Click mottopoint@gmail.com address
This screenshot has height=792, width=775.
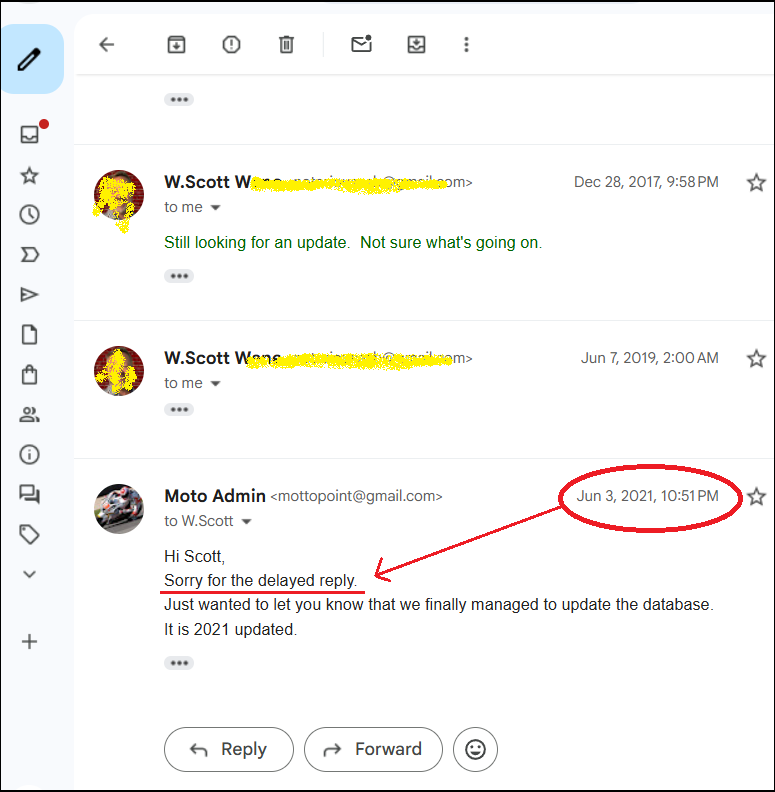click(357, 496)
